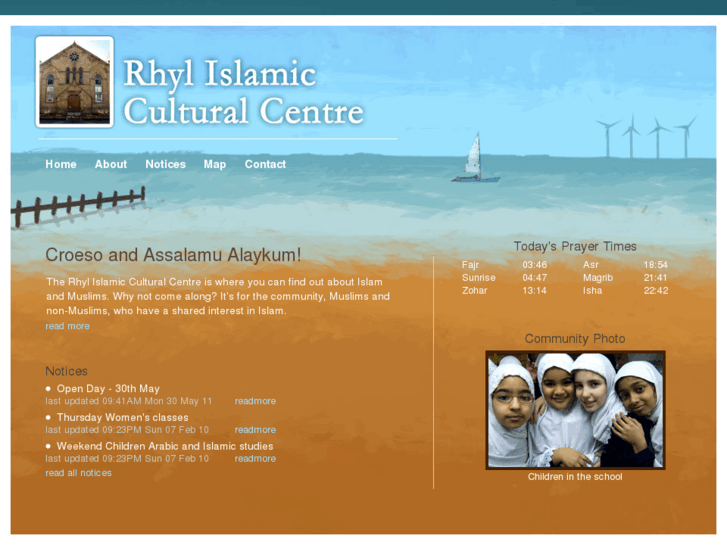Select the Isha time 22:42
This screenshot has height=545, width=727.
click(656, 291)
